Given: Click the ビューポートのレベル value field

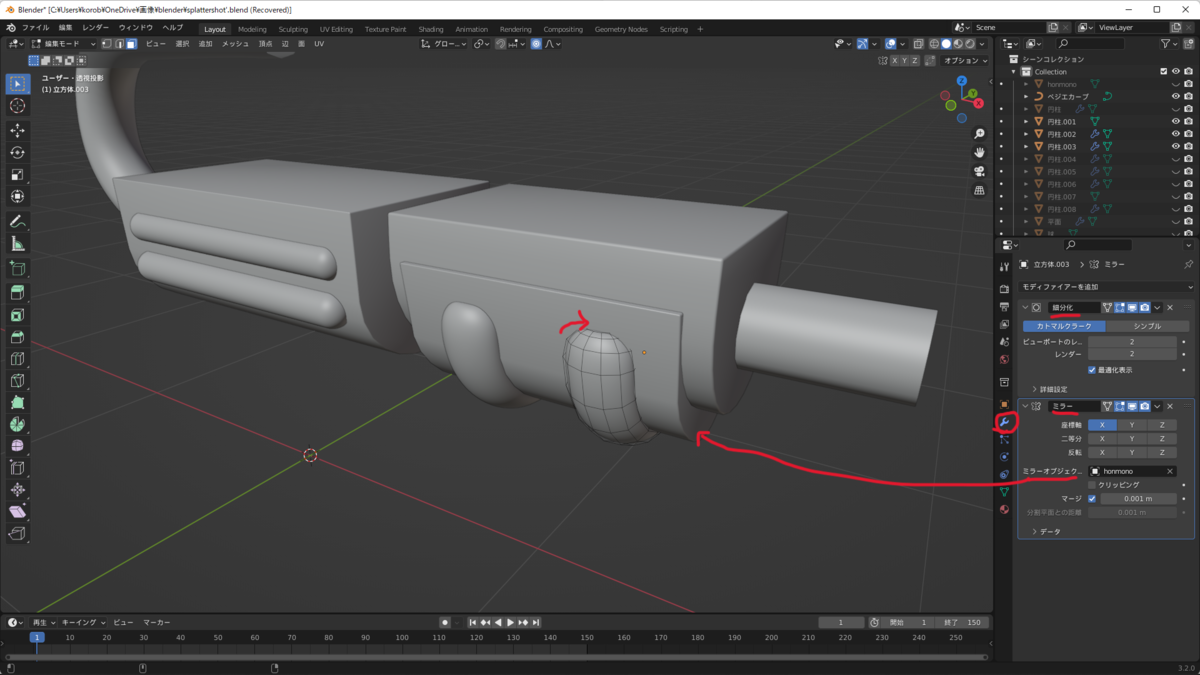Looking at the screenshot, I should (x=1132, y=342).
